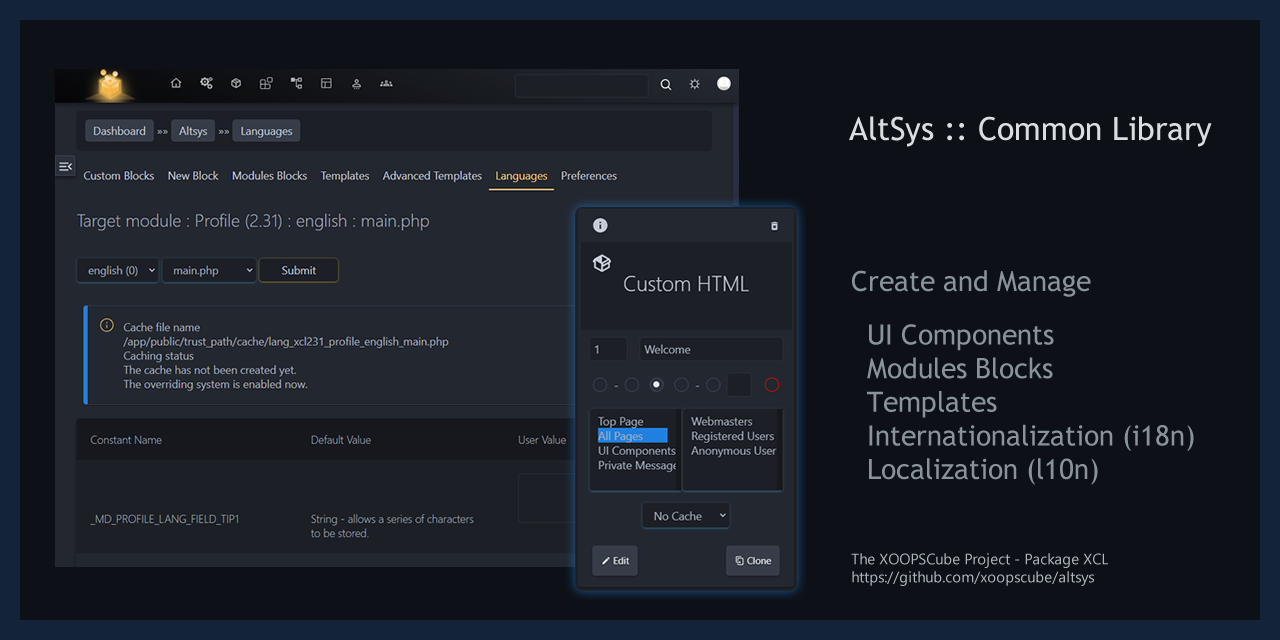Viewport: 1280px width, 640px height.
Task: Toggle the light/dark theme sun icon
Action: point(695,85)
